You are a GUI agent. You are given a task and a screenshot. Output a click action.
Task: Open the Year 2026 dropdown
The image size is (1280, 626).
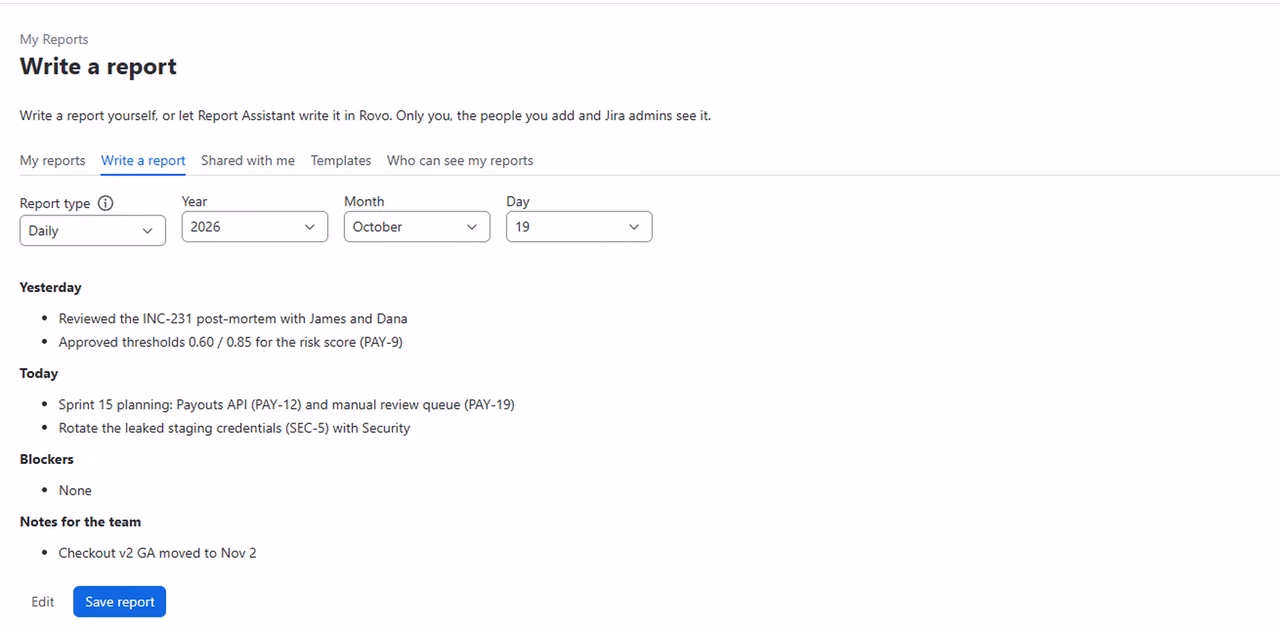pos(255,227)
